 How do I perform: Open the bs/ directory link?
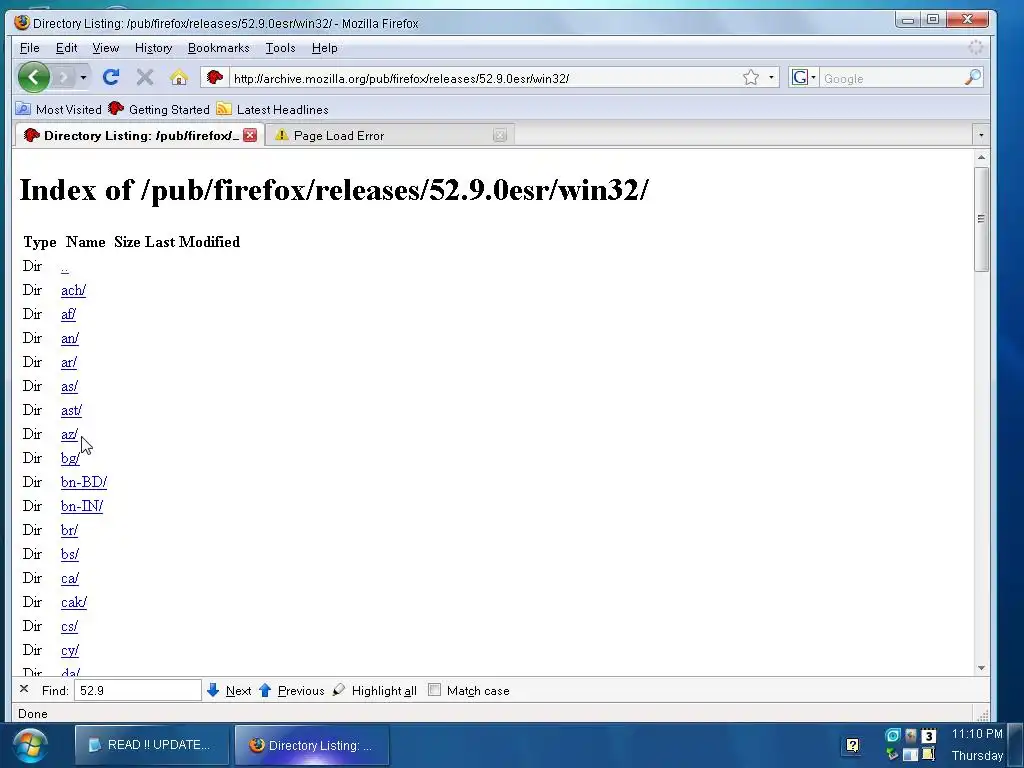coord(70,554)
